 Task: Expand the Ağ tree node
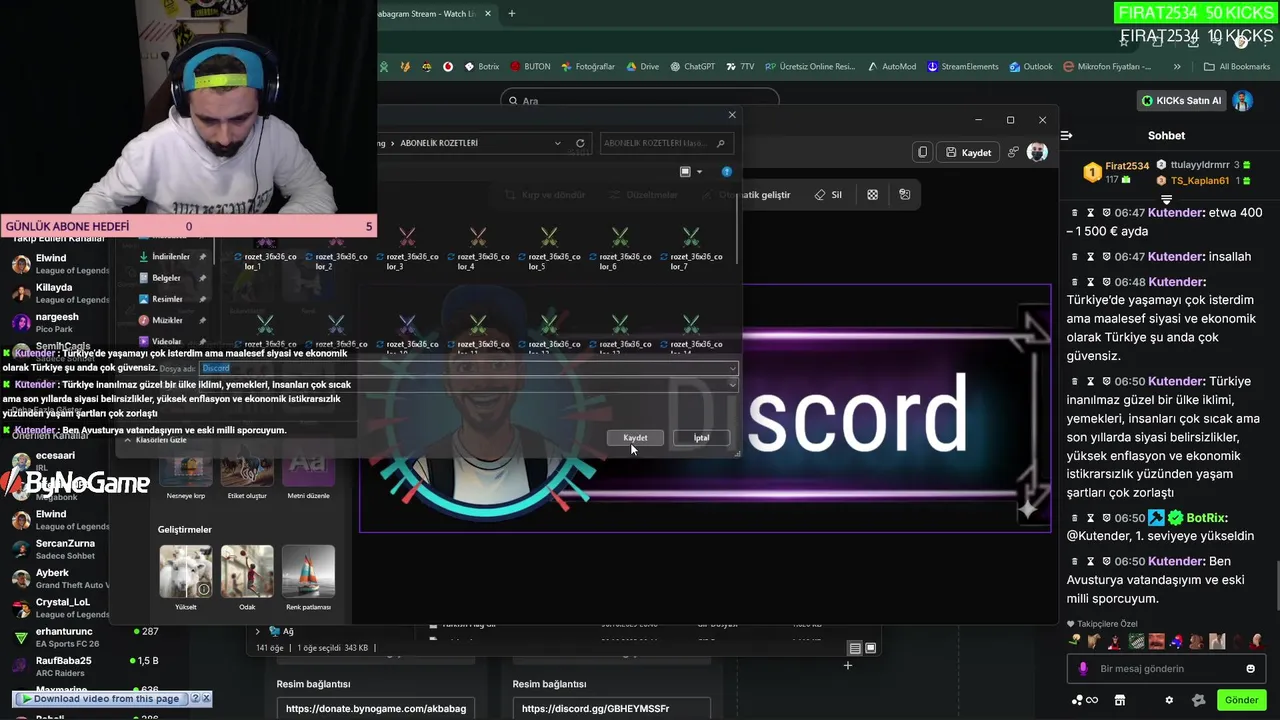coord(257,632)
